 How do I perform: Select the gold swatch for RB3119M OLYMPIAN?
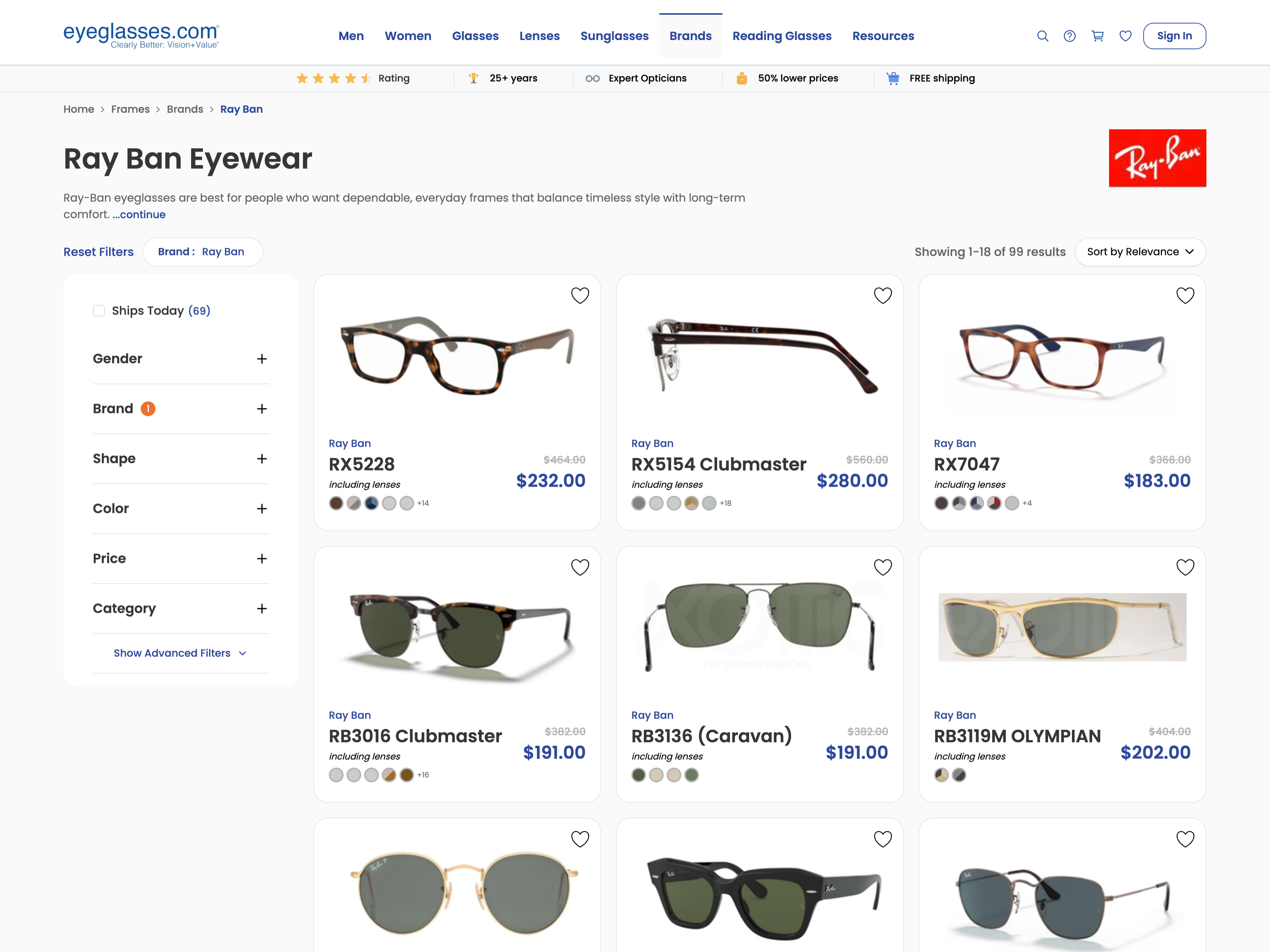(941, 775)
